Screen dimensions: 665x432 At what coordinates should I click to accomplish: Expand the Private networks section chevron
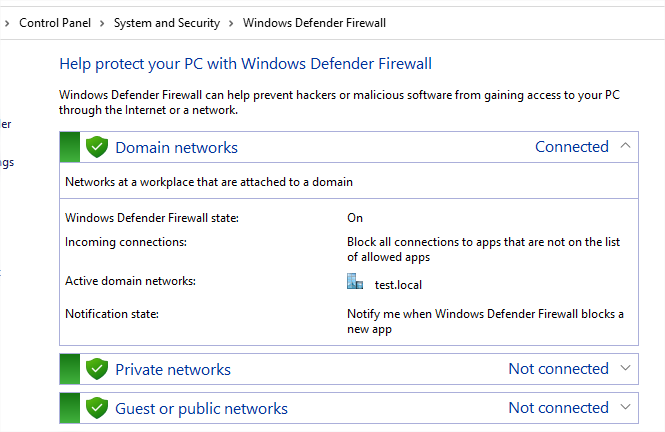[625, 368]
